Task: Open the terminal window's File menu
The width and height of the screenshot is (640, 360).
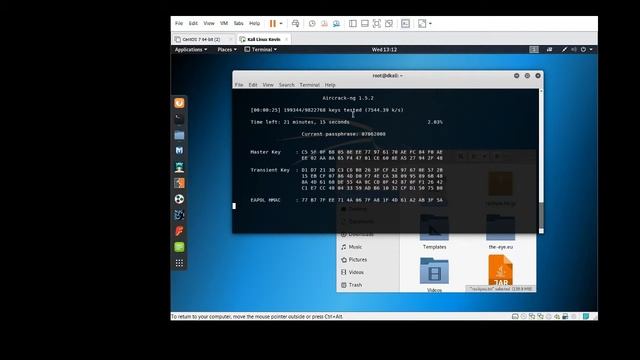Action: pos(239,85)
